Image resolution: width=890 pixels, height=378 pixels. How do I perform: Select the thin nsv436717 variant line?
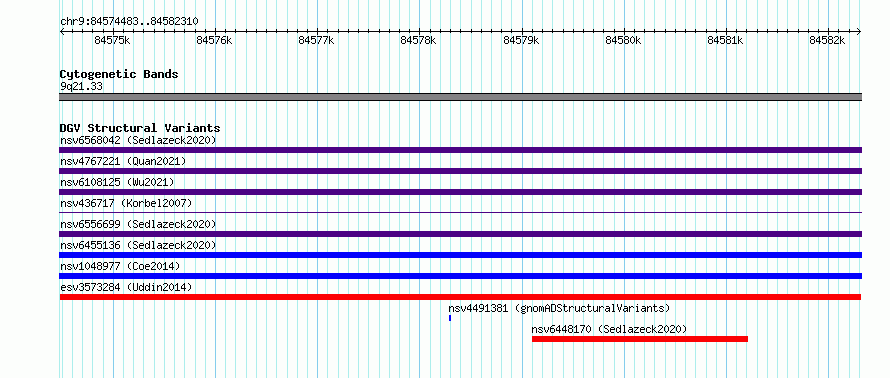click(460, 212)
